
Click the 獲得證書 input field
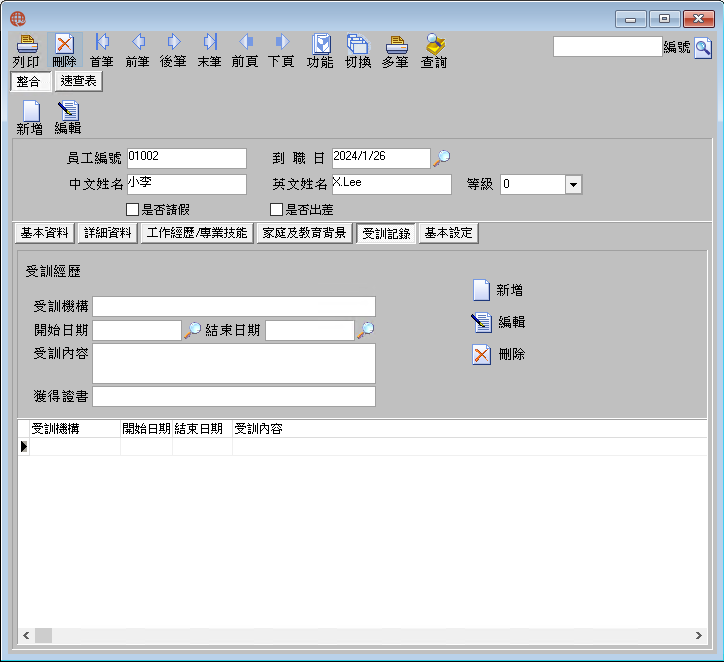pos(234,397)
